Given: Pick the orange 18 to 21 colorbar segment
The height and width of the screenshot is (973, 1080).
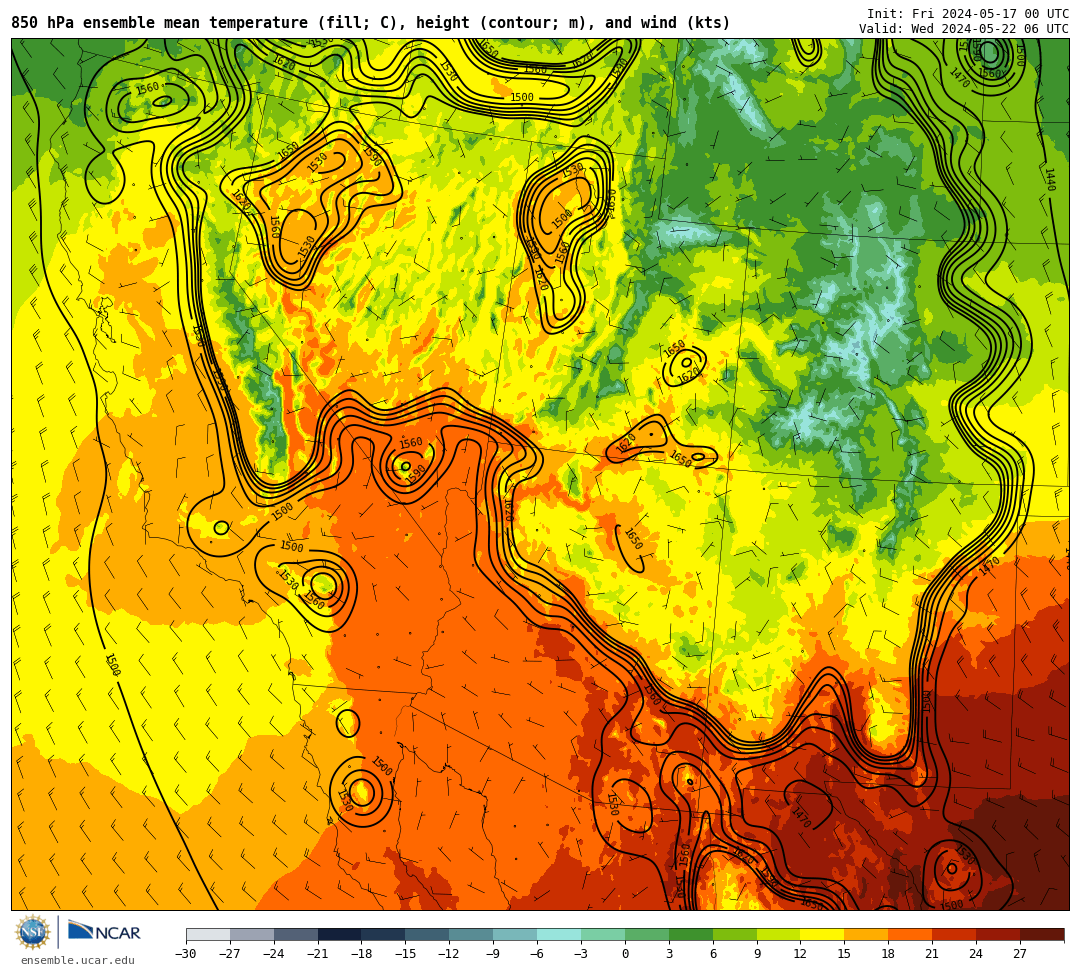Looking at the screenshot, I should pyautogui.click(x=911, y=934).
